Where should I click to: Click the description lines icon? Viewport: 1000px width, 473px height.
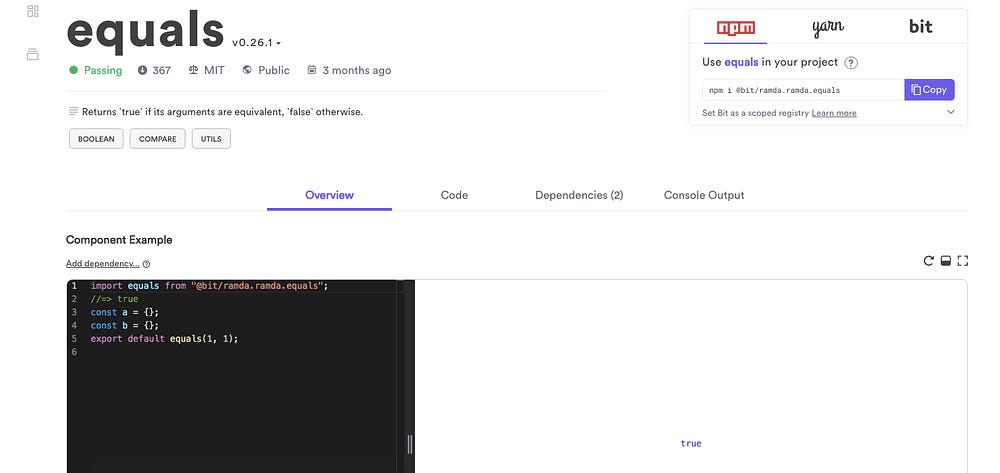point(73,112)
